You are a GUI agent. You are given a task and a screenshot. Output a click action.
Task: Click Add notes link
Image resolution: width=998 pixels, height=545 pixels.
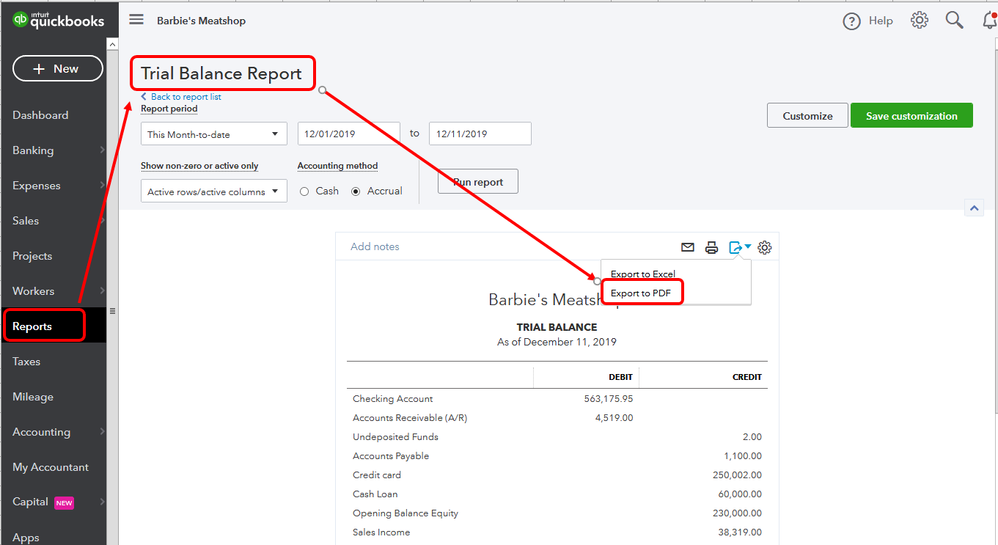point(375,246)
